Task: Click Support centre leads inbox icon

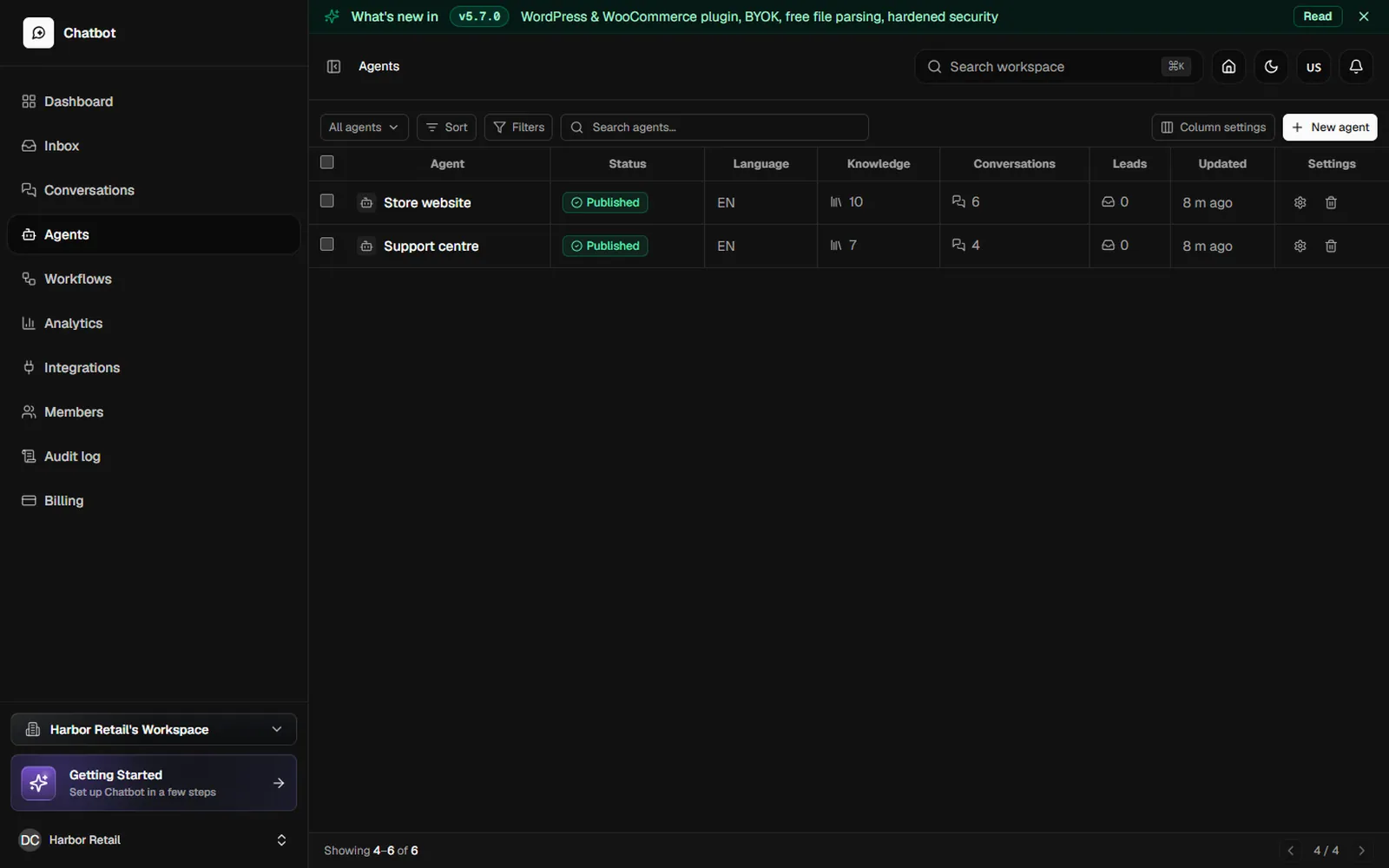Action: (x=1108, y=246)
